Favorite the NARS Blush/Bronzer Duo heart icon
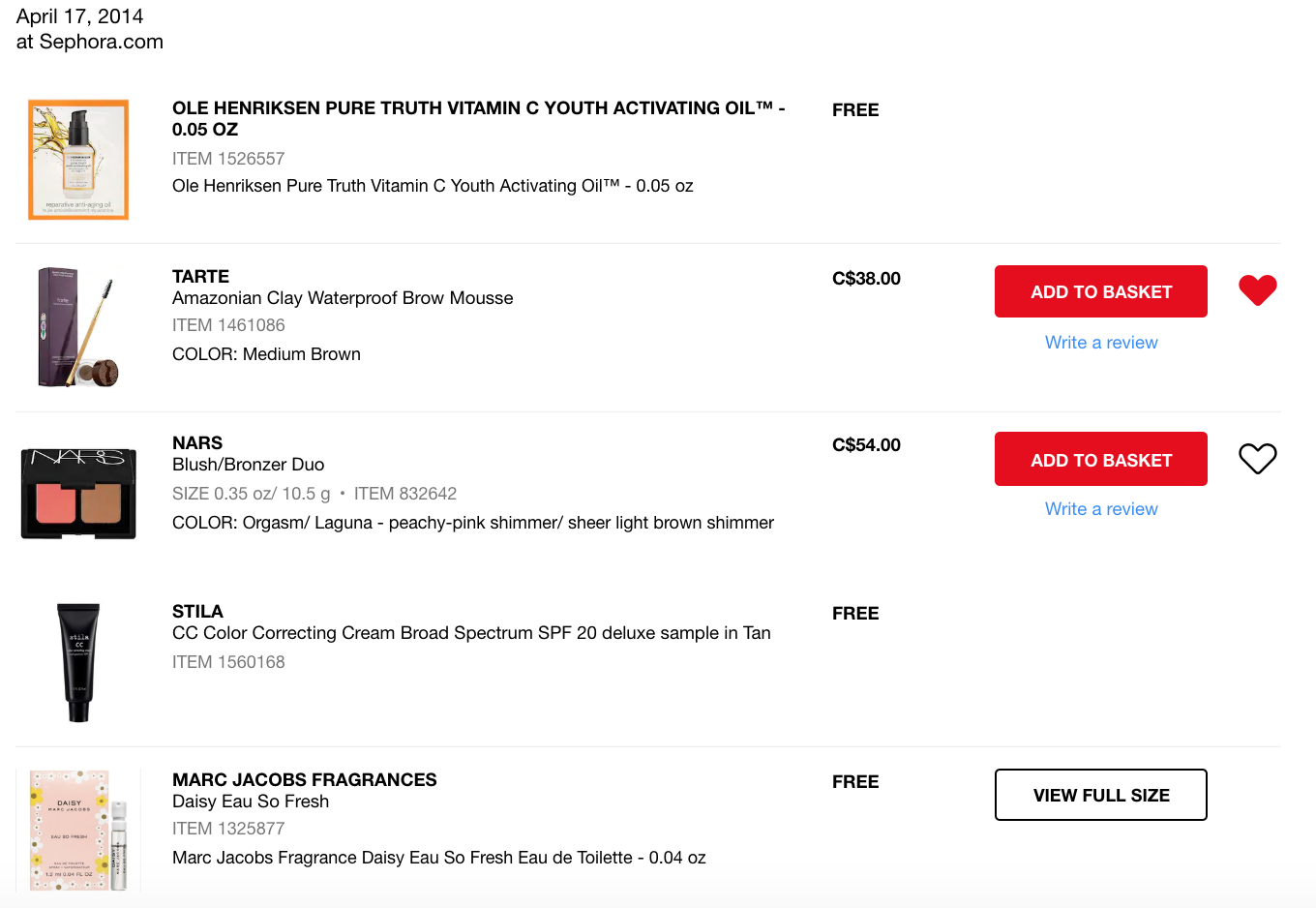The width and height of the screenshot is (1316, 908). (1257, 458)
